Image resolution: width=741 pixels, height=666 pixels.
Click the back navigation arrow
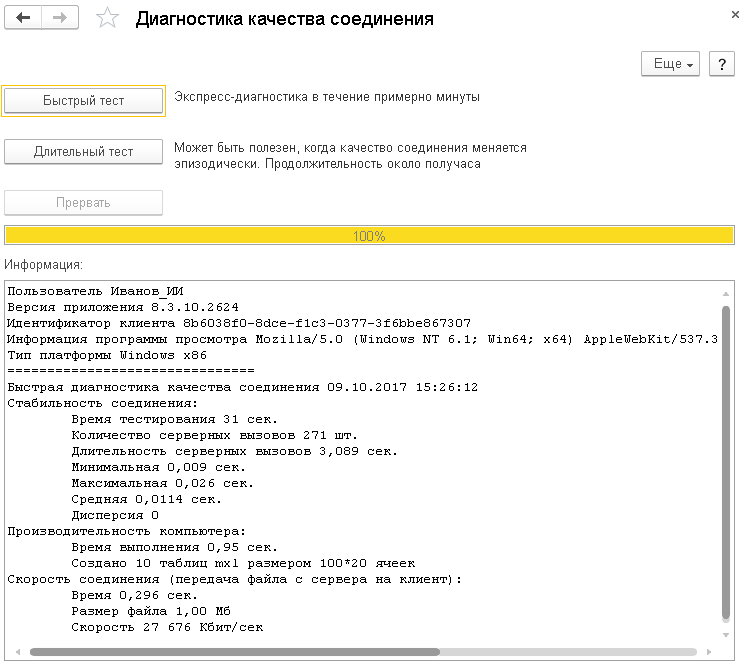click(23, 18)
